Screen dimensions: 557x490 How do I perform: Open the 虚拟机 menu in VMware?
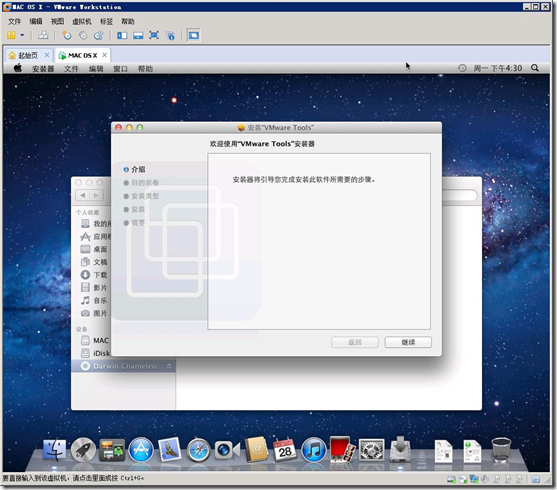(82, 21)
